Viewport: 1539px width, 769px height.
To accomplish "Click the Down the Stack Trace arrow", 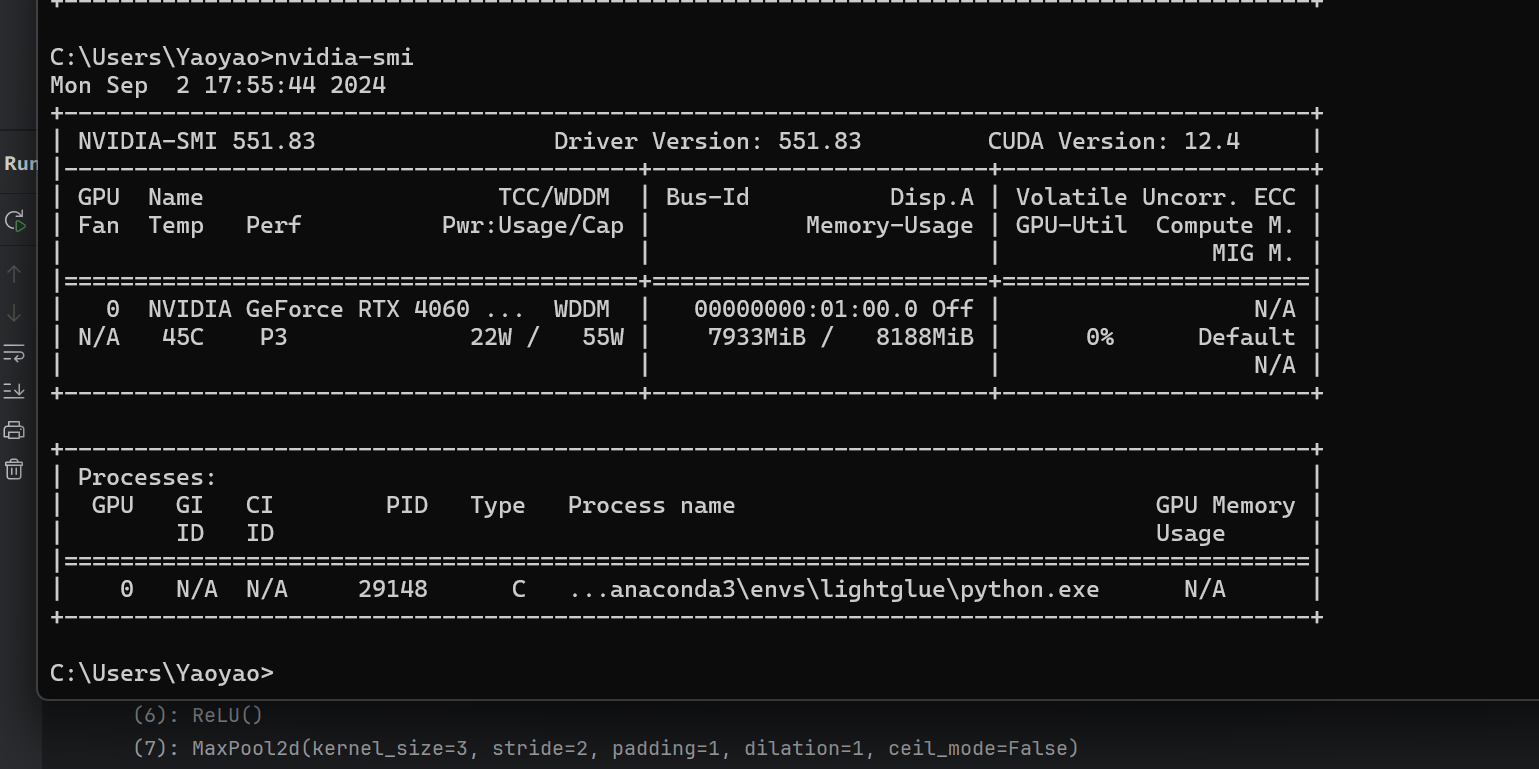I will [x=14, y=313].
